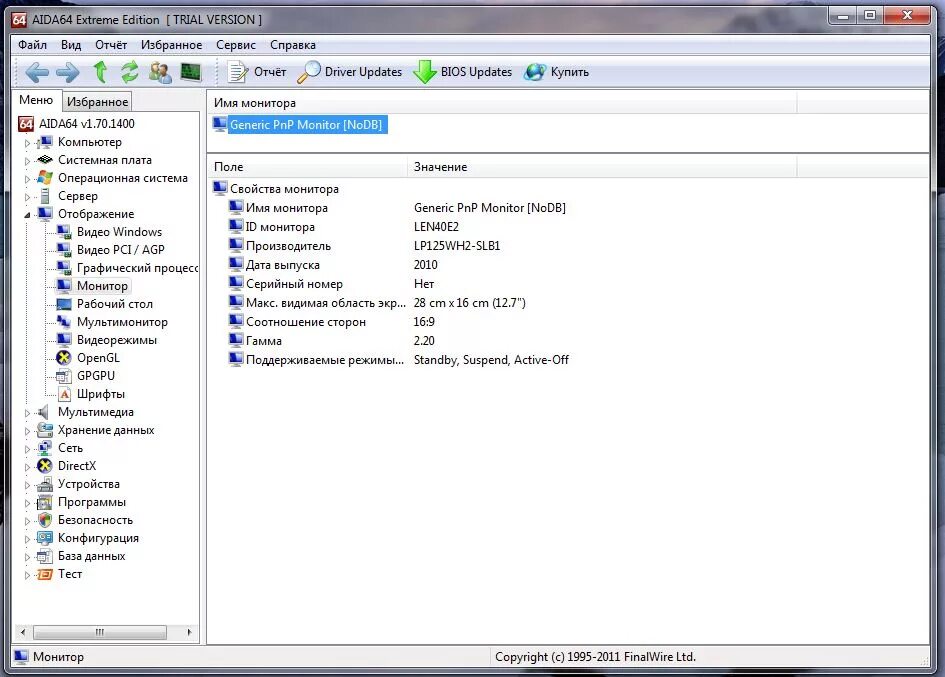Expand the Мультимедиа tree node
Viewport: 945px width, 677px height.
click(27, 414)
